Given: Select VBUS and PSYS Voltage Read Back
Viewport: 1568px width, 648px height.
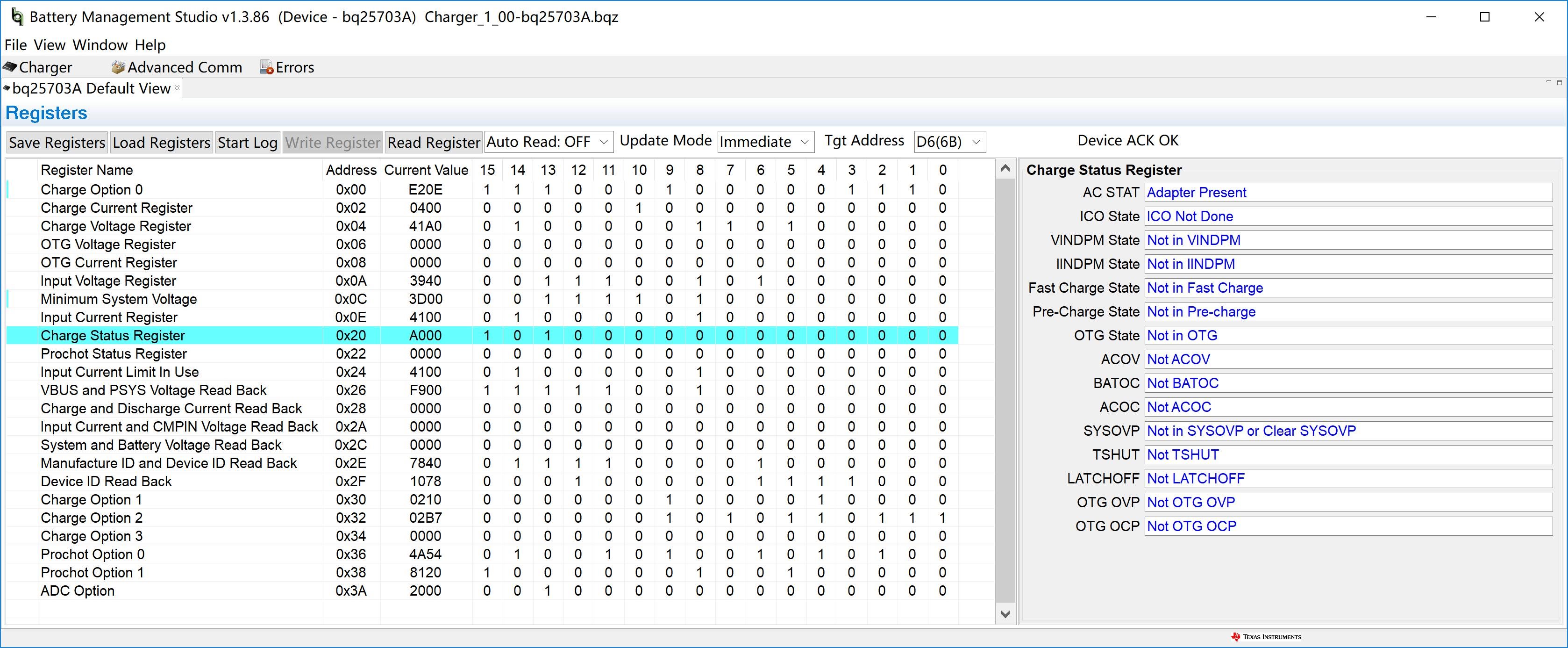Looking at the screenshot, I should pyautogui.click(x=482, y=390).
